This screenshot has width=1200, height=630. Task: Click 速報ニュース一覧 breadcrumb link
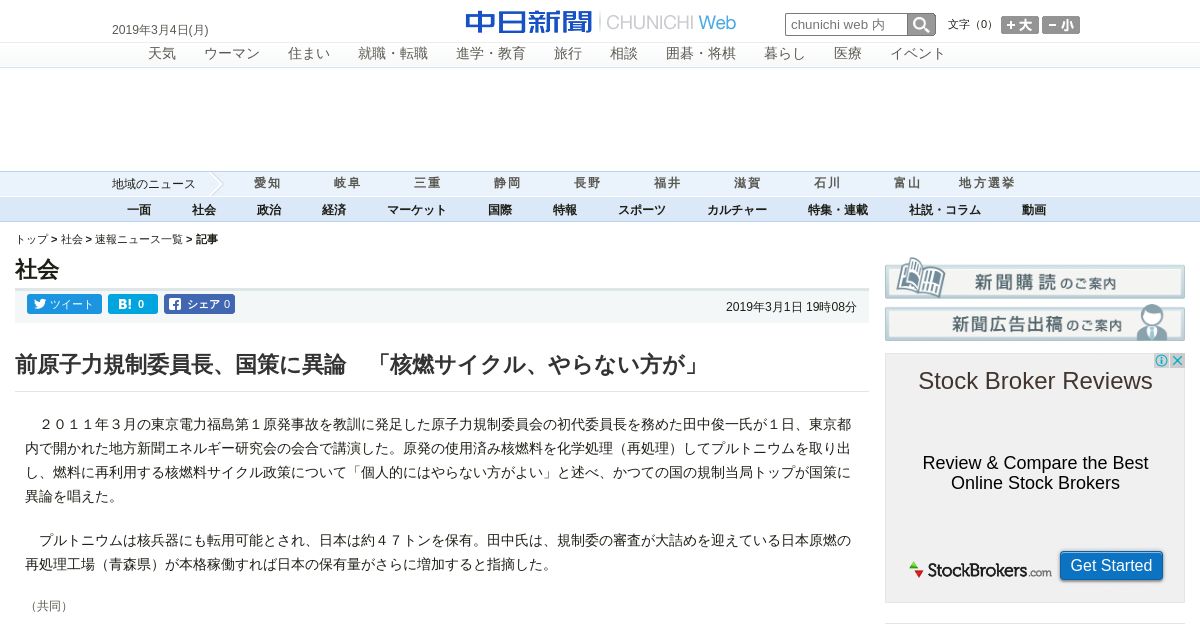[x=139, y=240]
